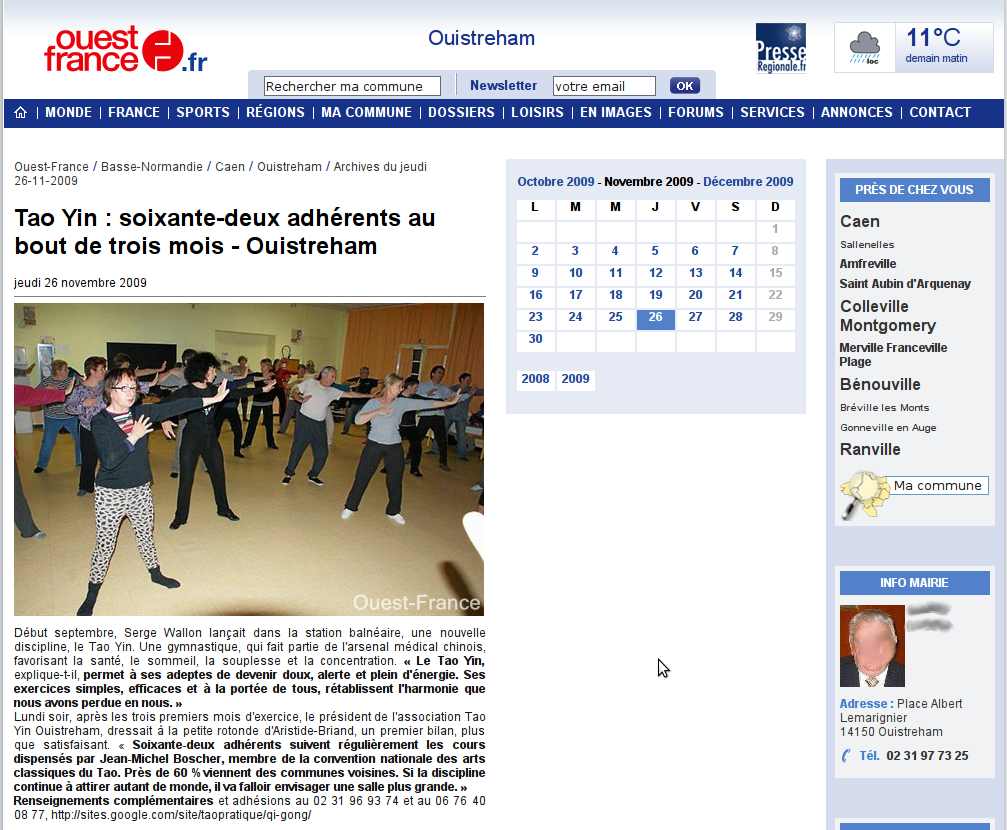Open nearby commune Sallenelles
This screenshot has height=830, width=1007.
(867, 245)
